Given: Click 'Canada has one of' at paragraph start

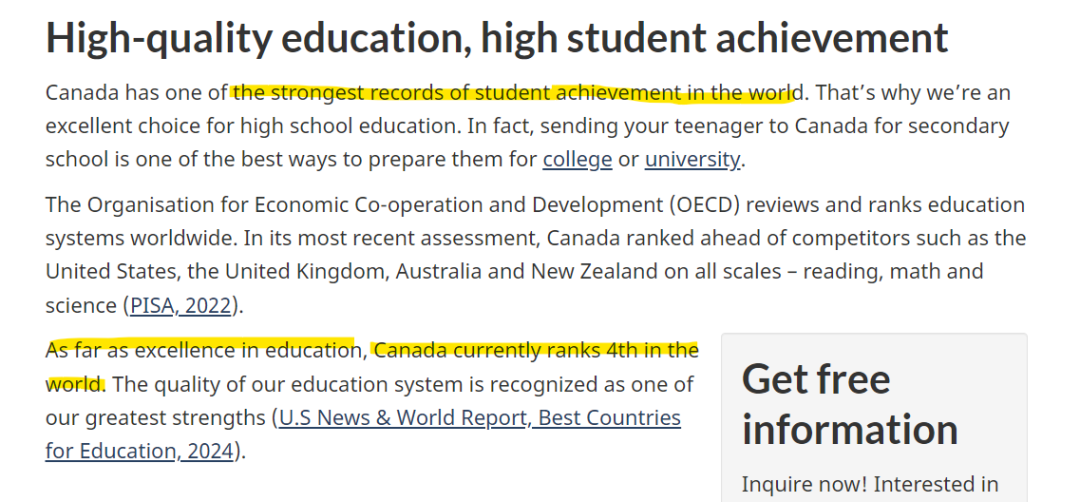Looking at the screenshot, I should click(x=136, y=92).
